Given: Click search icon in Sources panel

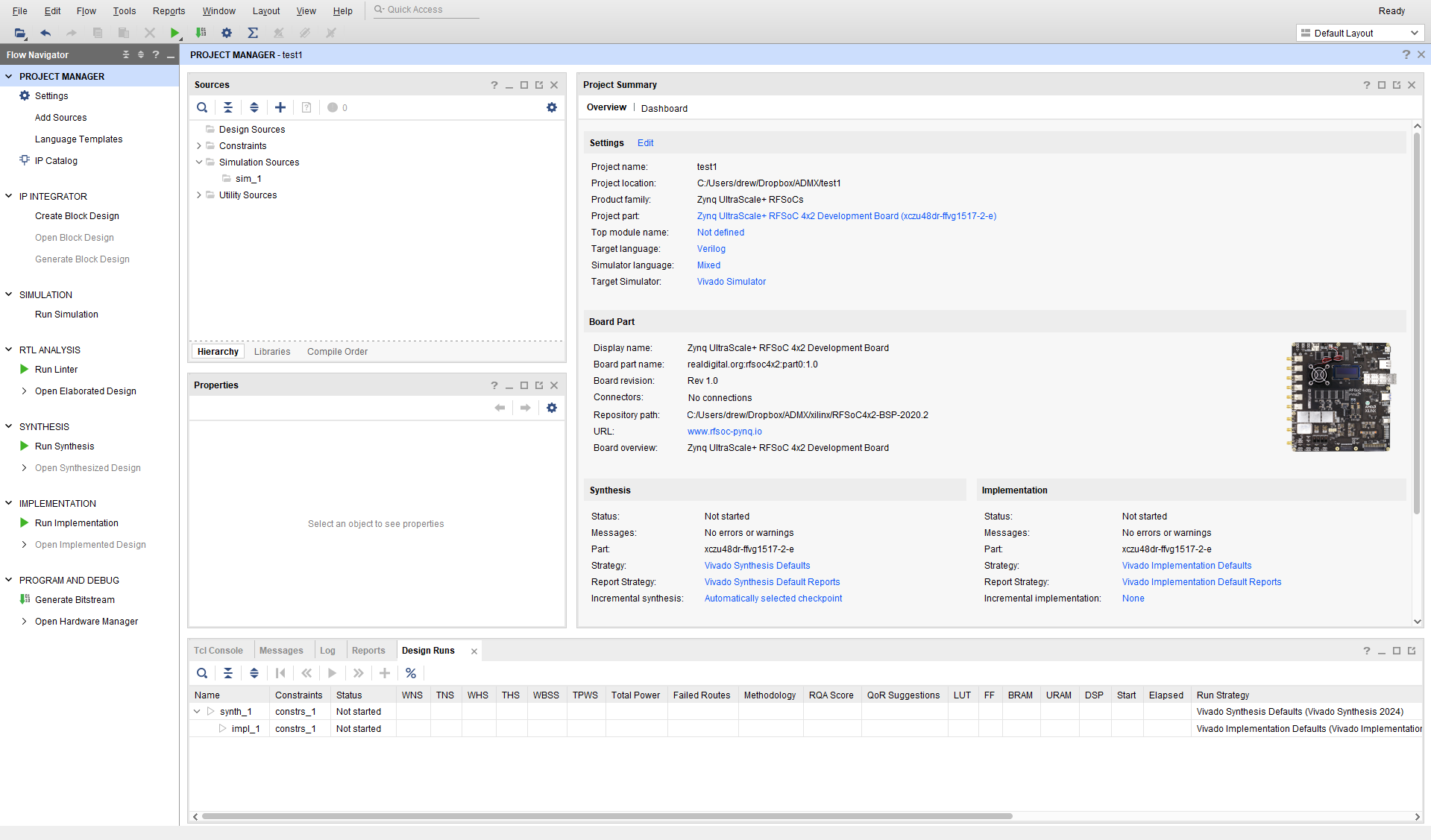Looking at the screenshot, I should [202, 107].
